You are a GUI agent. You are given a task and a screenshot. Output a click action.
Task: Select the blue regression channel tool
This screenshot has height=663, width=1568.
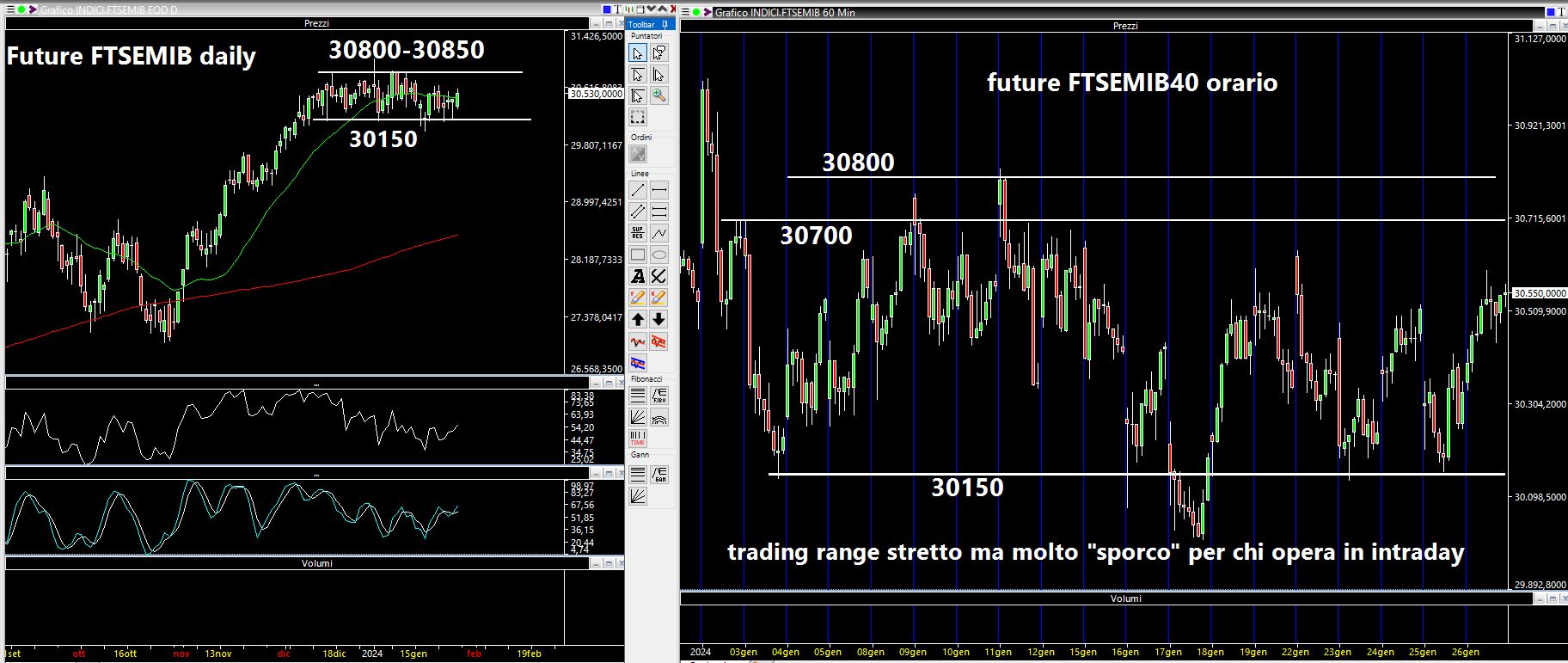coord(638,363)
